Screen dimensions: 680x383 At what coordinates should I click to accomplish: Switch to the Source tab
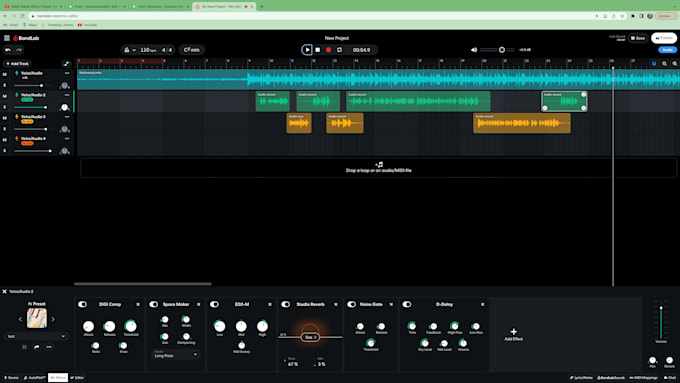pyautogui.click(x=12, y=378)
